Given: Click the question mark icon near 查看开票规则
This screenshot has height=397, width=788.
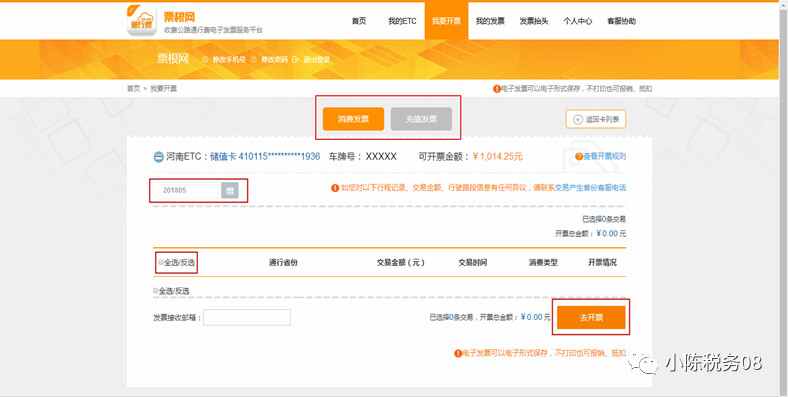Looking at the screenshot, I should tap(579, 156).
